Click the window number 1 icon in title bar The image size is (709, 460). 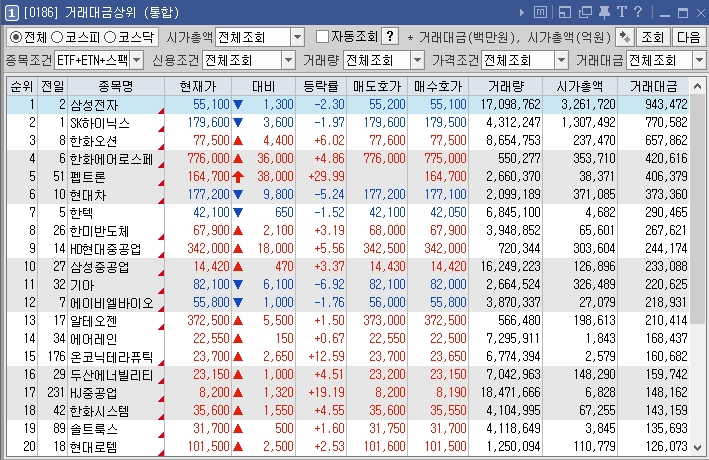pos(12,13)
